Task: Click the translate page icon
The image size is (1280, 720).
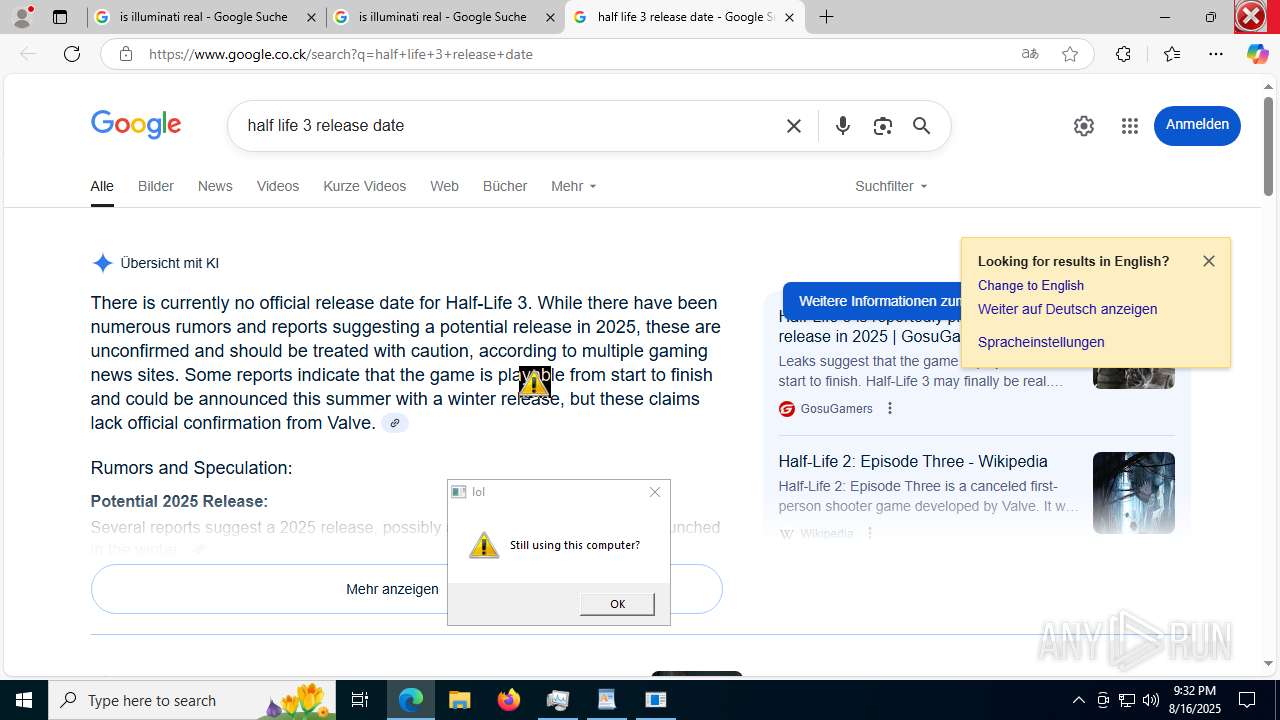Action: 1030,54
